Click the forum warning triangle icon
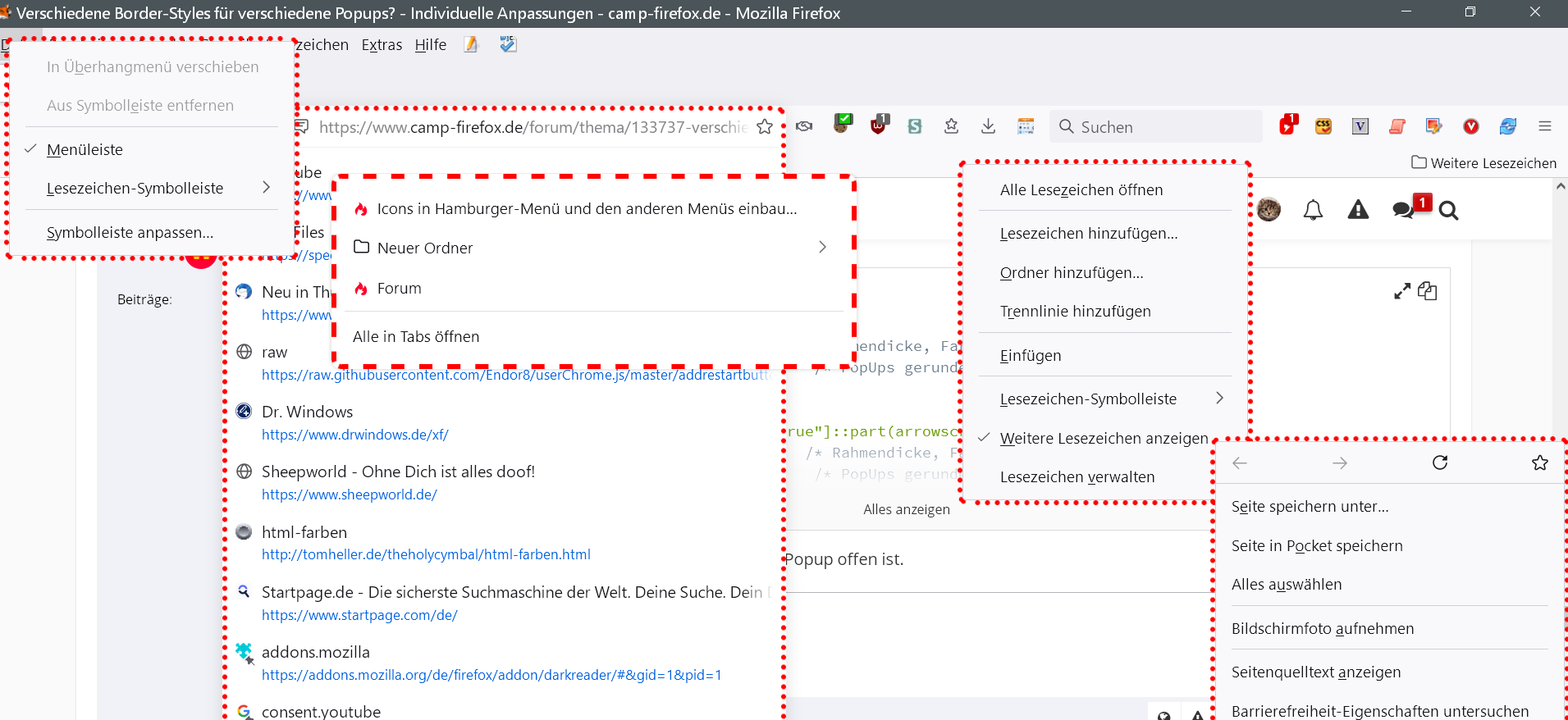 1358,211
